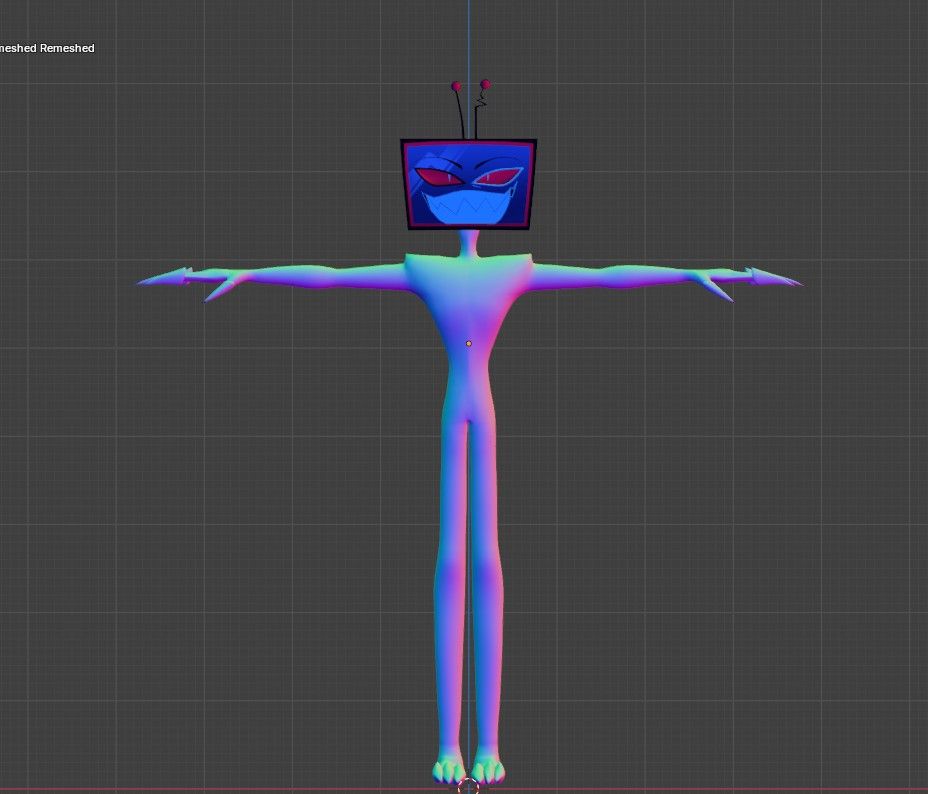The image size is (928, 794).
Task: Click the left antenna's red ball tip
Action: pyautogui.click(x=456, y=86)
